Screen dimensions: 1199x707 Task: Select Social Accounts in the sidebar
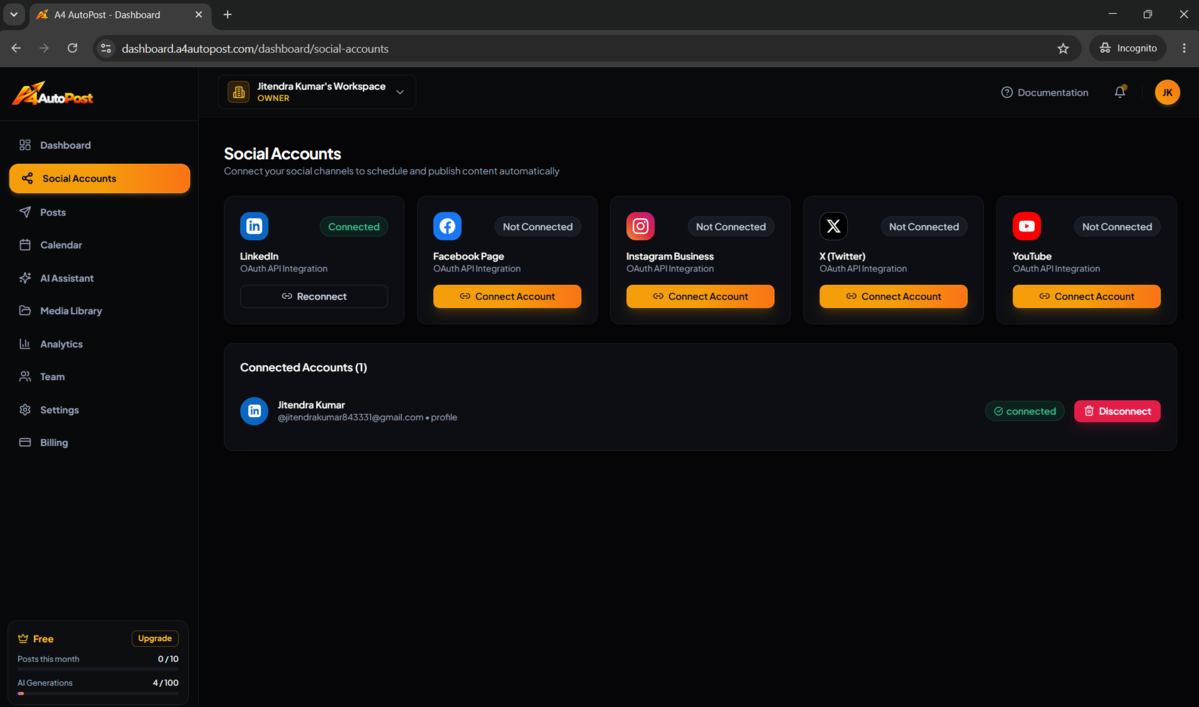pos(99,178)
